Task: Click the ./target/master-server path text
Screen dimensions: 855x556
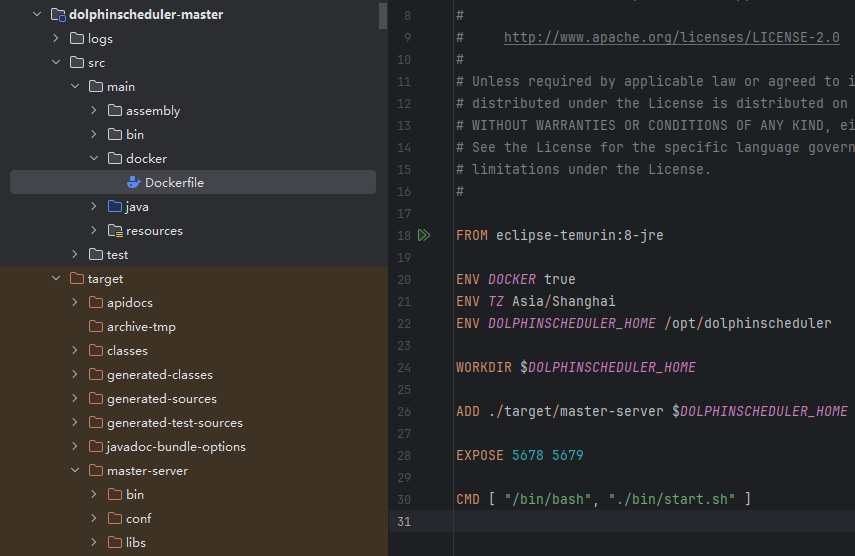Action: pos(576,412)
